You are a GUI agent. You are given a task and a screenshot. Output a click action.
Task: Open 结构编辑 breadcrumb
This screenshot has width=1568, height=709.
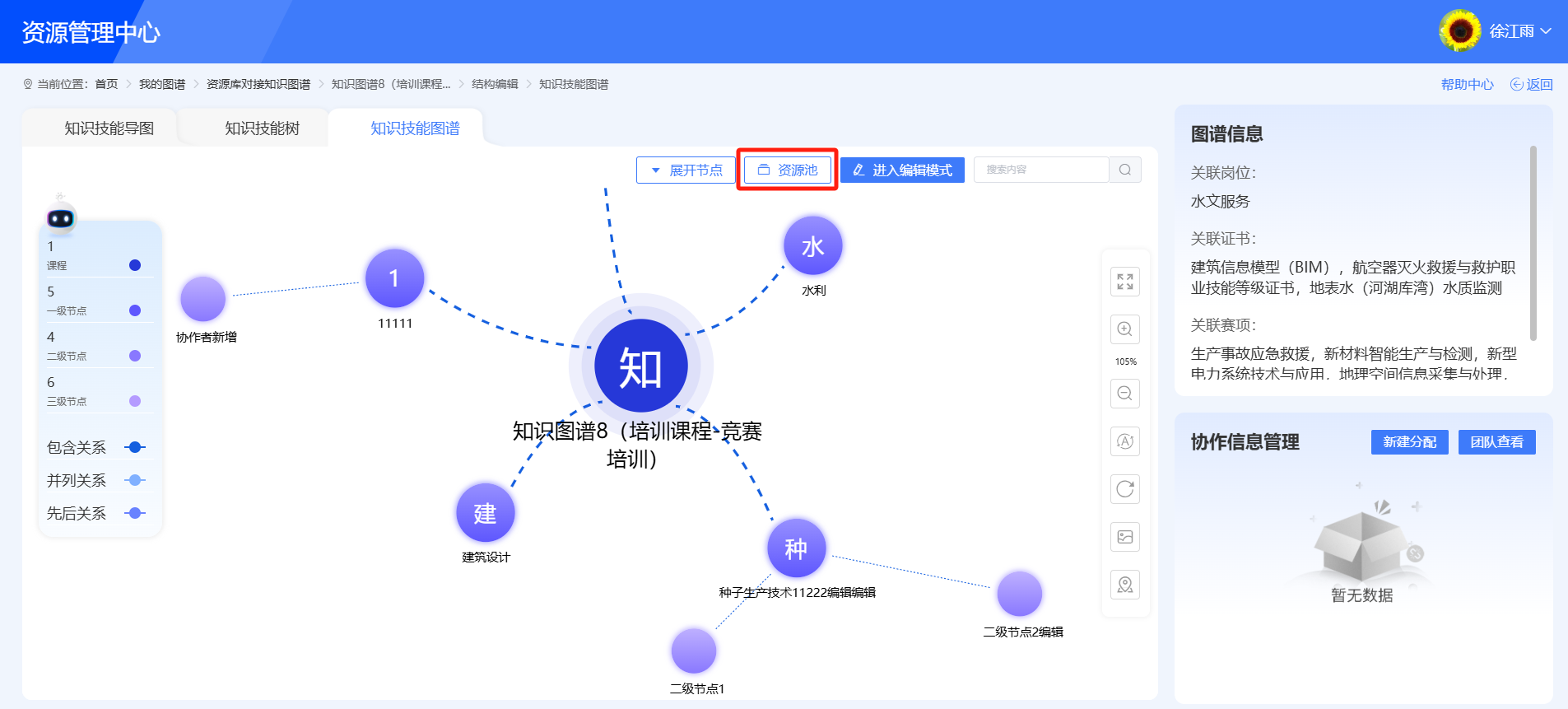pyautogui.click(x=495, y=84)
